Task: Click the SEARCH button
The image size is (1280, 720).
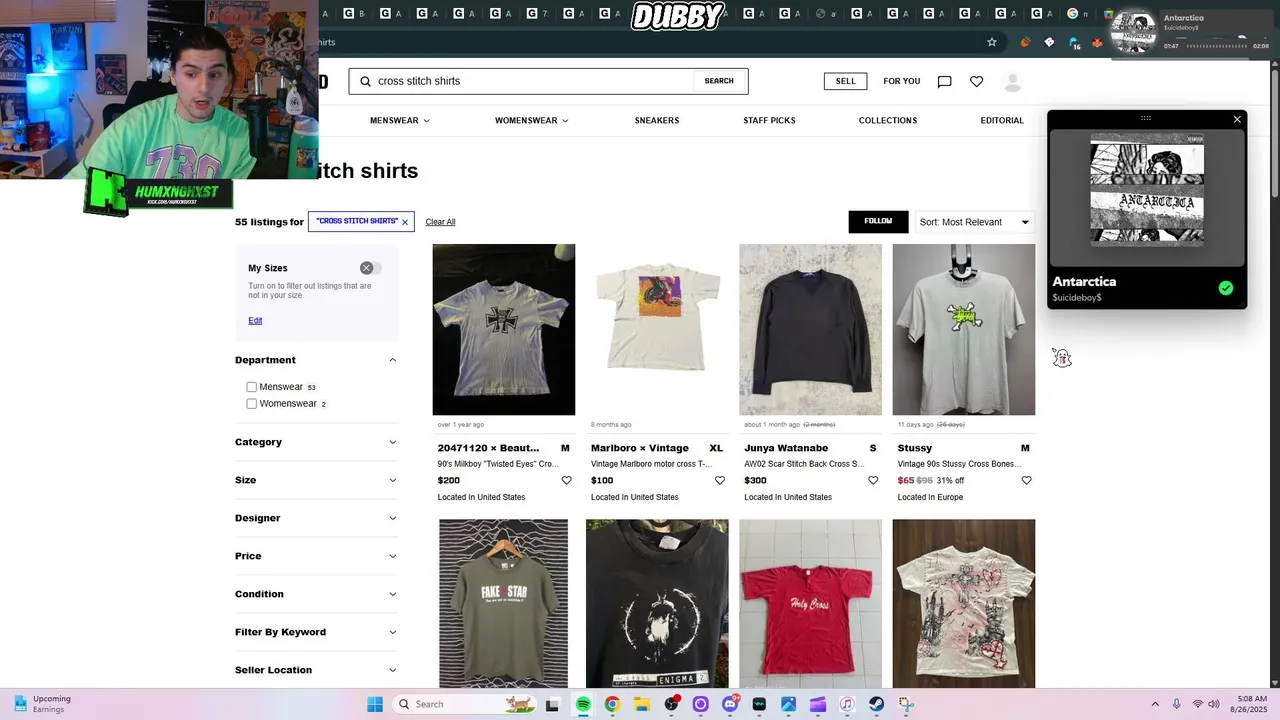Action: (x=719, y=81)
